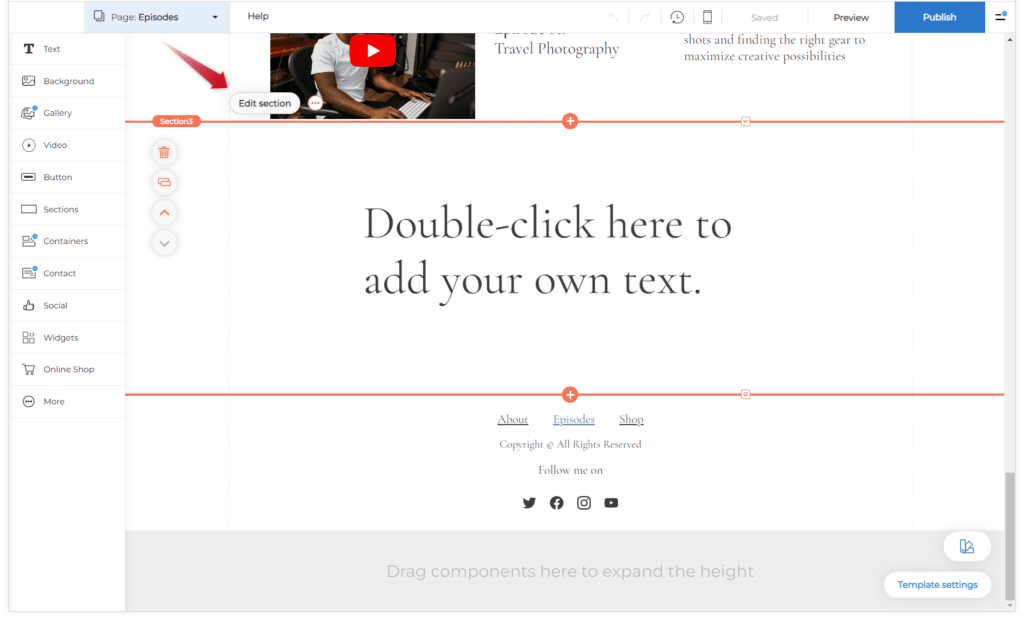This screenshot has width=1024, height=620.
Task: Add a section using the upper plus button
Action: (x=570, y=121)
